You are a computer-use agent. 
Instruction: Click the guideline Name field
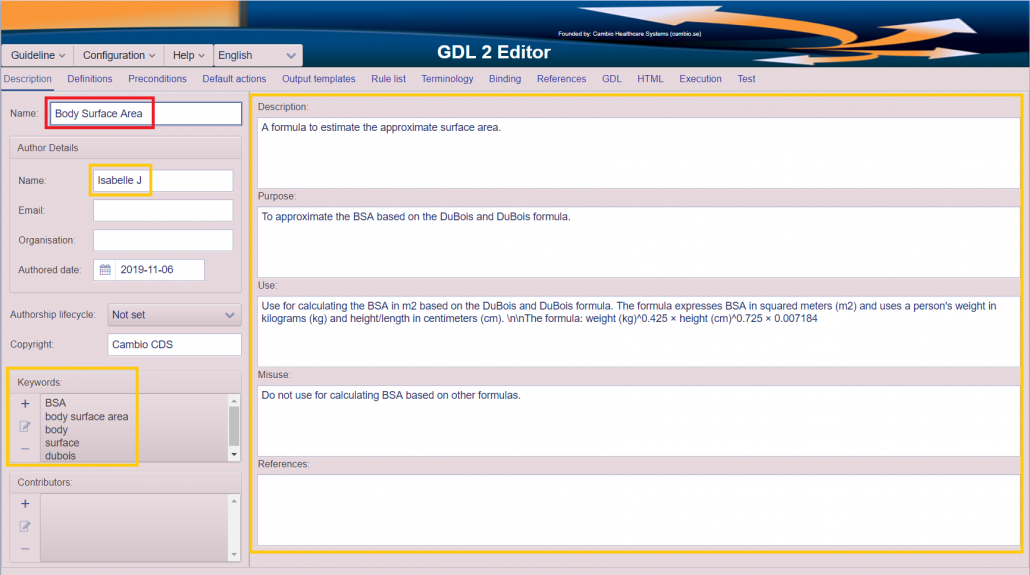coord(146,114)
